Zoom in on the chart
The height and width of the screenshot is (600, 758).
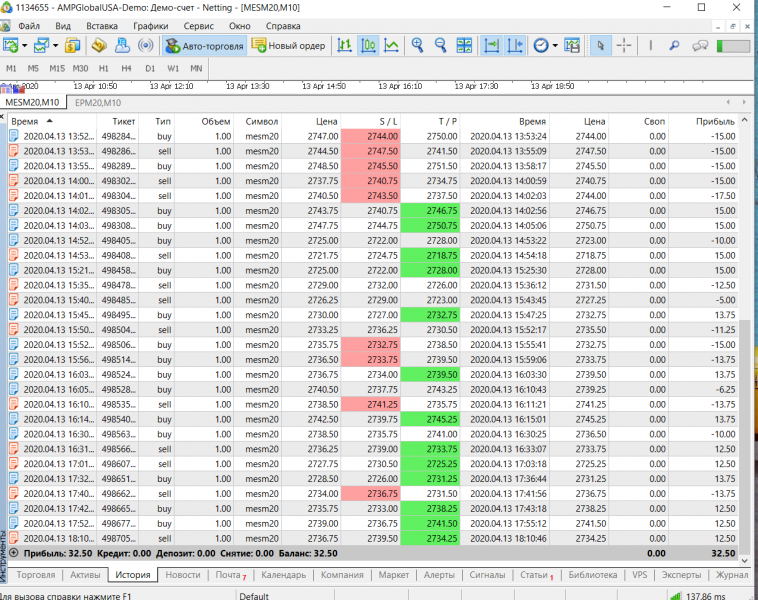coord(418,45)
